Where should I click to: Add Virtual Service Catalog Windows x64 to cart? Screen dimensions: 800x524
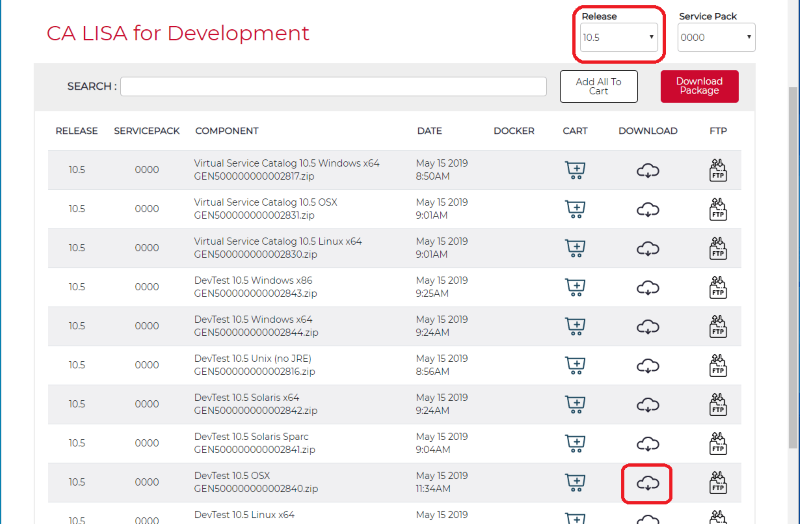[575, 170]
